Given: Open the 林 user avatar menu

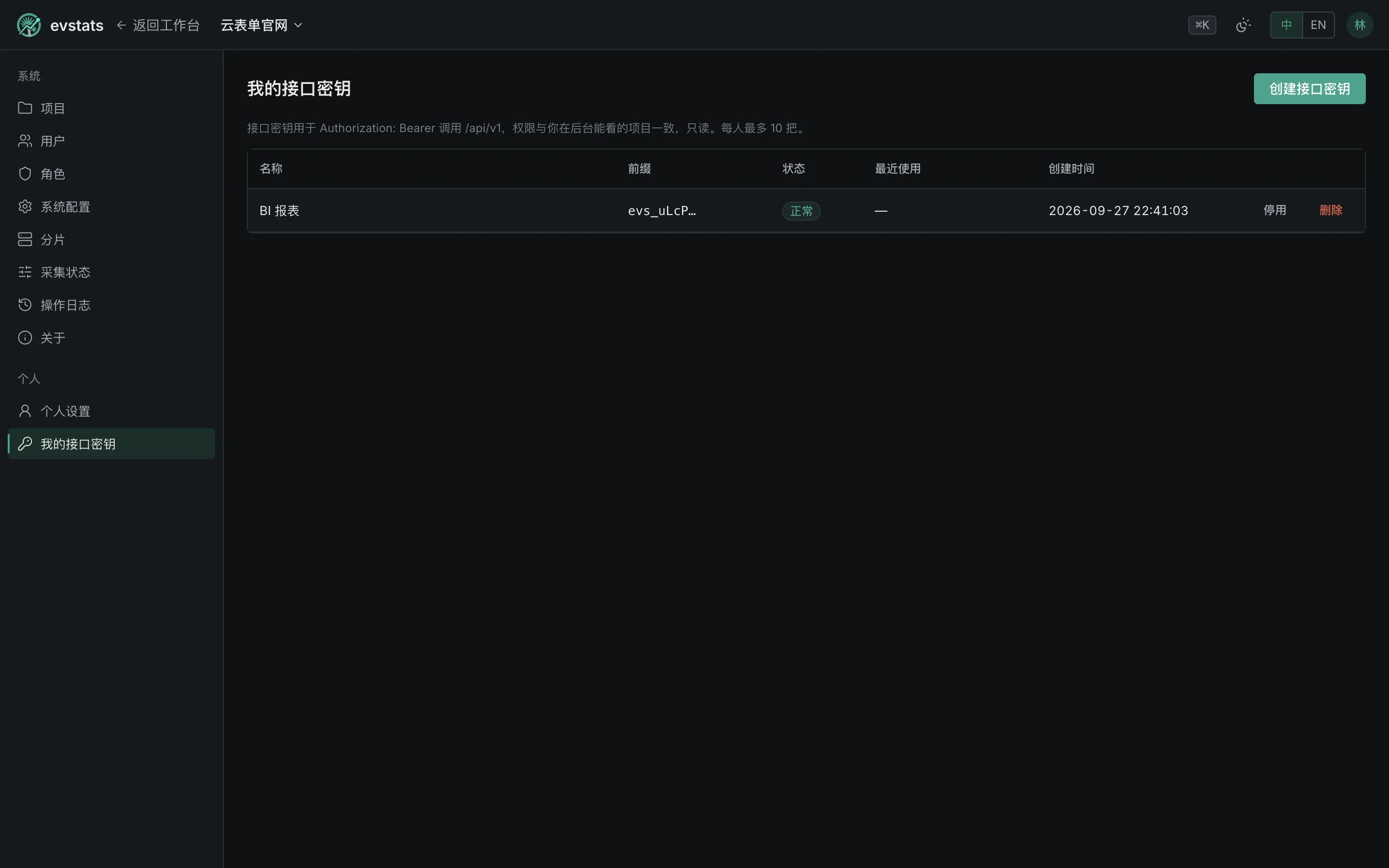Looking at the screenshot, I should pyautogui.click(x=1360, y=25).
